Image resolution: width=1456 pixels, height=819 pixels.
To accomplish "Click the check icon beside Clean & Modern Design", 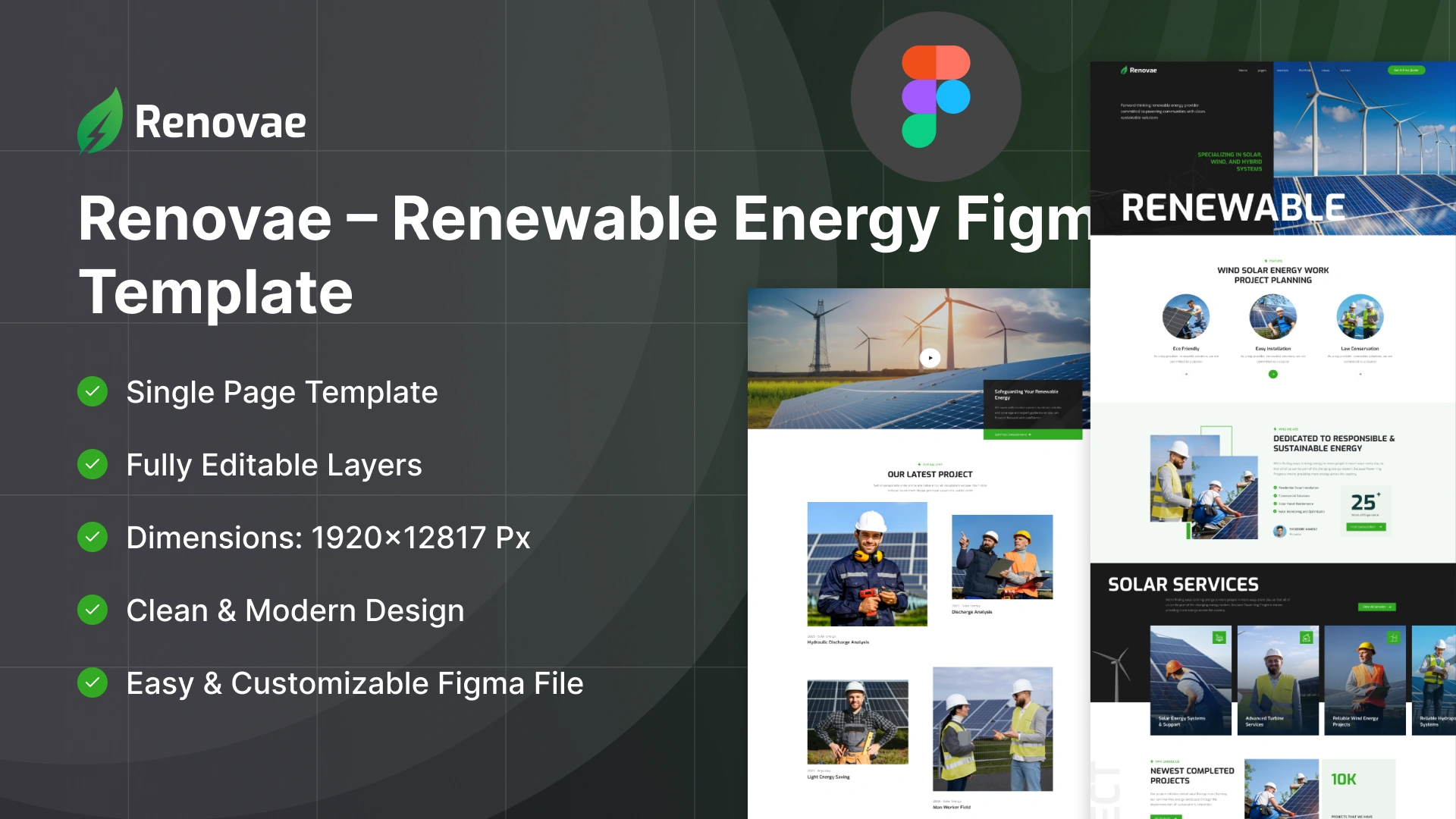I will (x=93, y=610).
